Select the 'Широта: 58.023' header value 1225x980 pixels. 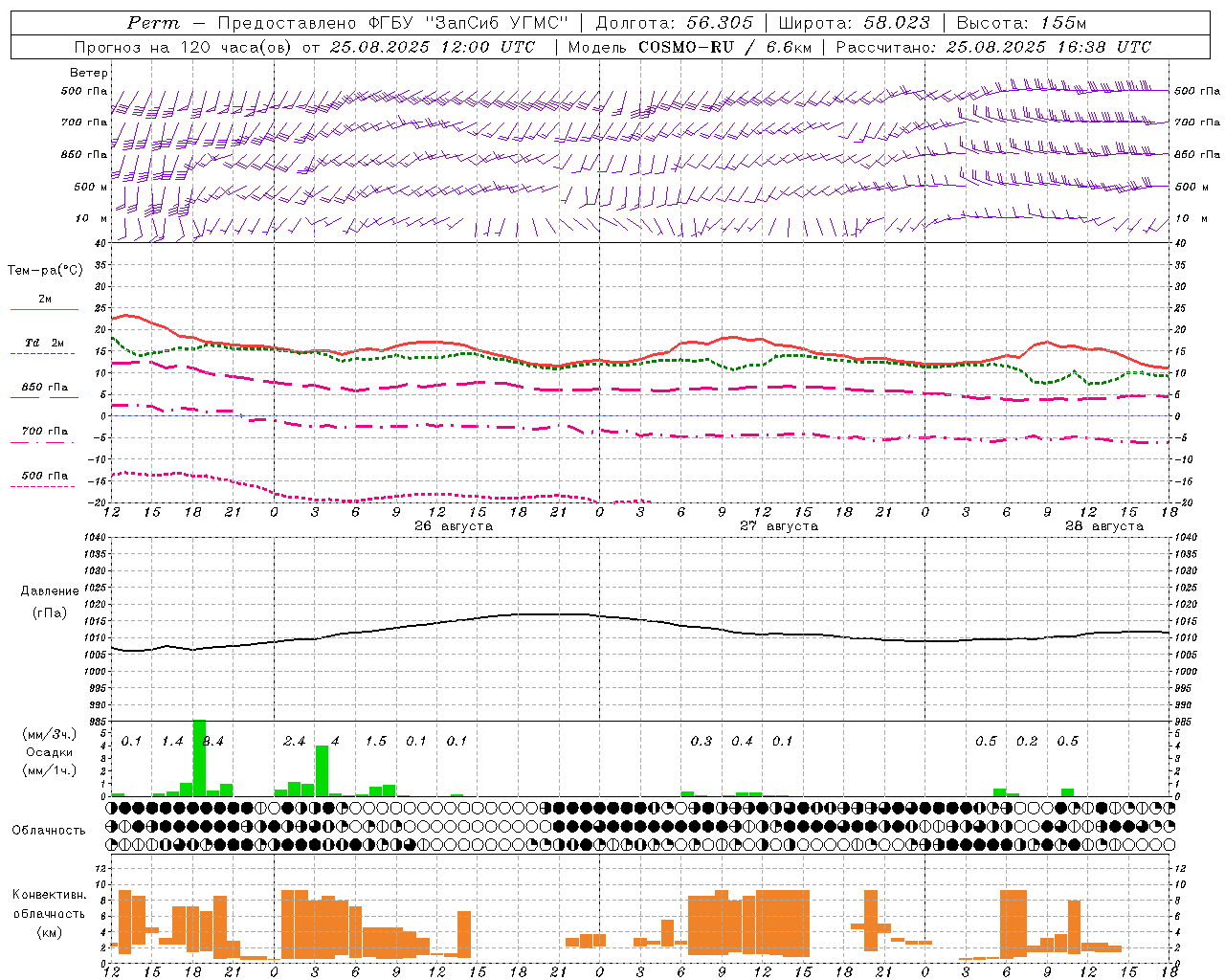(x=854, y=23)
